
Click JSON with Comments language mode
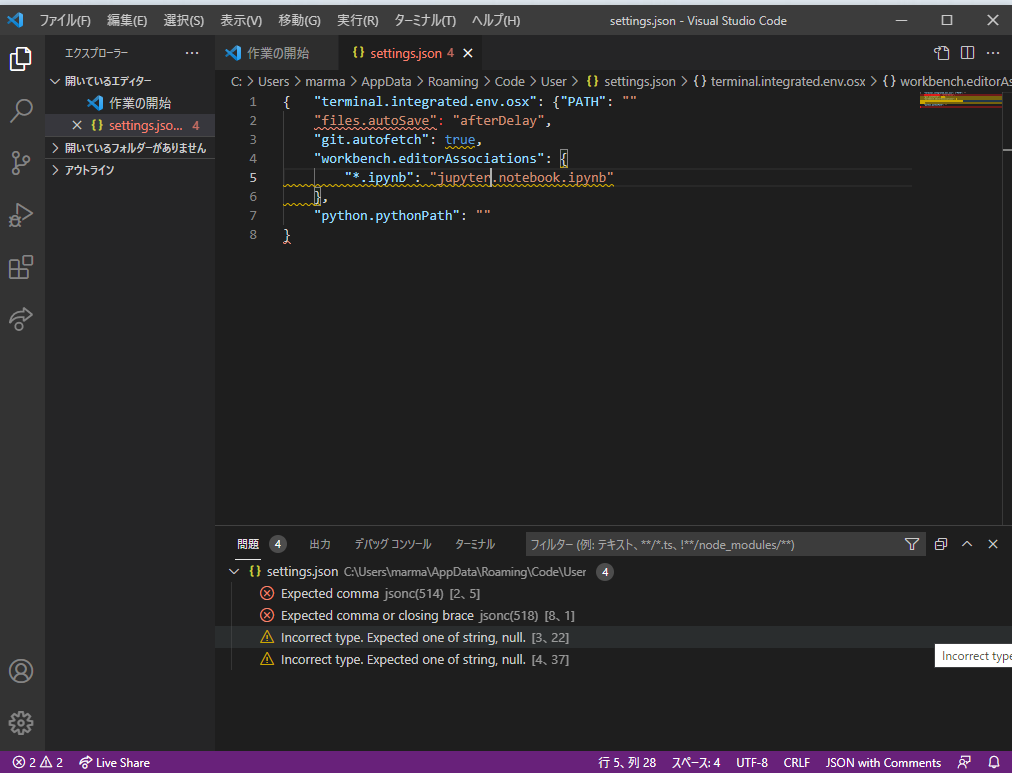882,762
